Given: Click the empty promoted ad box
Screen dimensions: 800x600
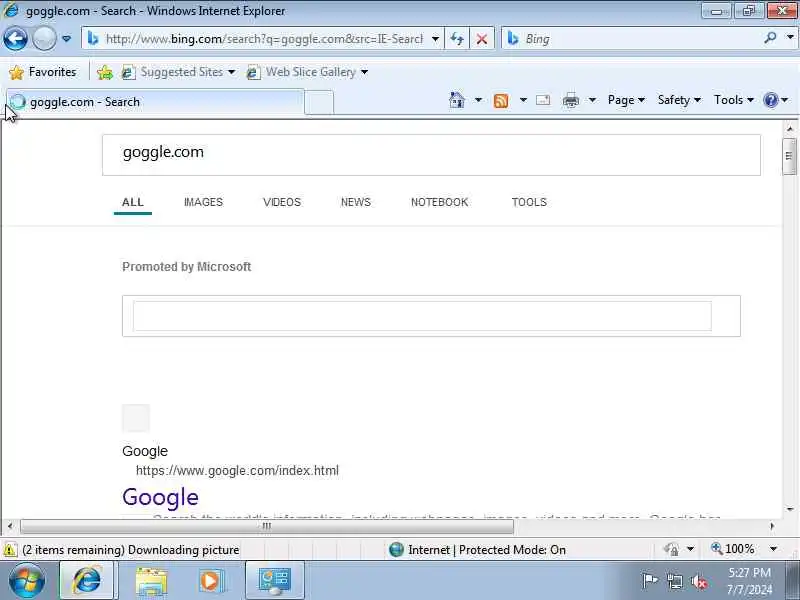Looking at the screenshot, I should pos(431,316).
